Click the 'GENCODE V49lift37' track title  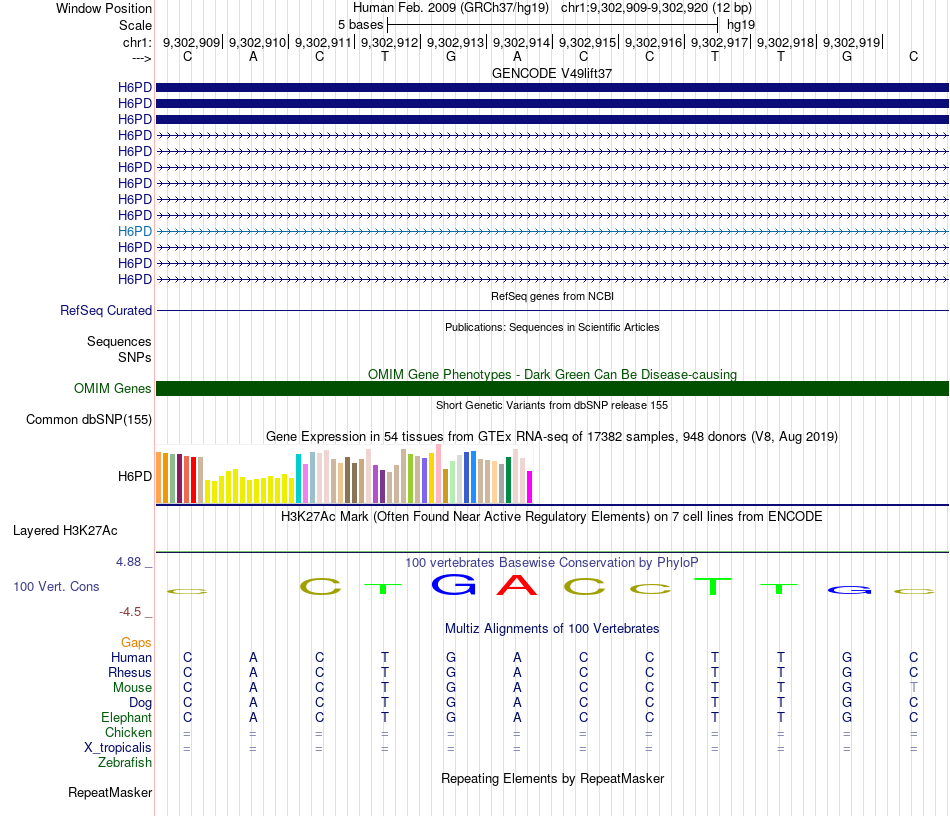point(552,73)
